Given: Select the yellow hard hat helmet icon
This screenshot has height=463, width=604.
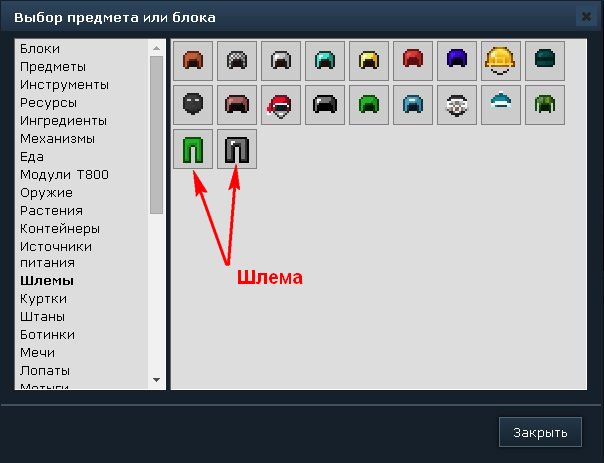Looking at the screenshot, I should [500, 61].
